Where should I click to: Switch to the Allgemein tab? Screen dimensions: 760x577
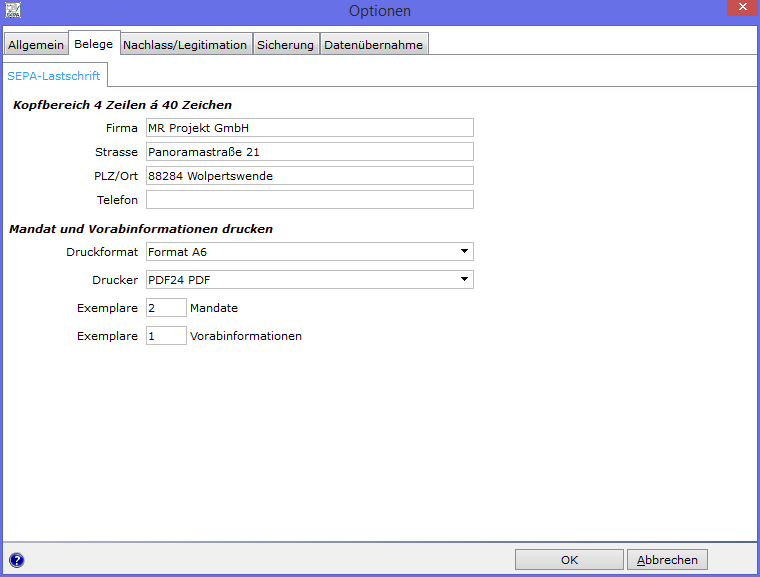(x=36, y=45)
